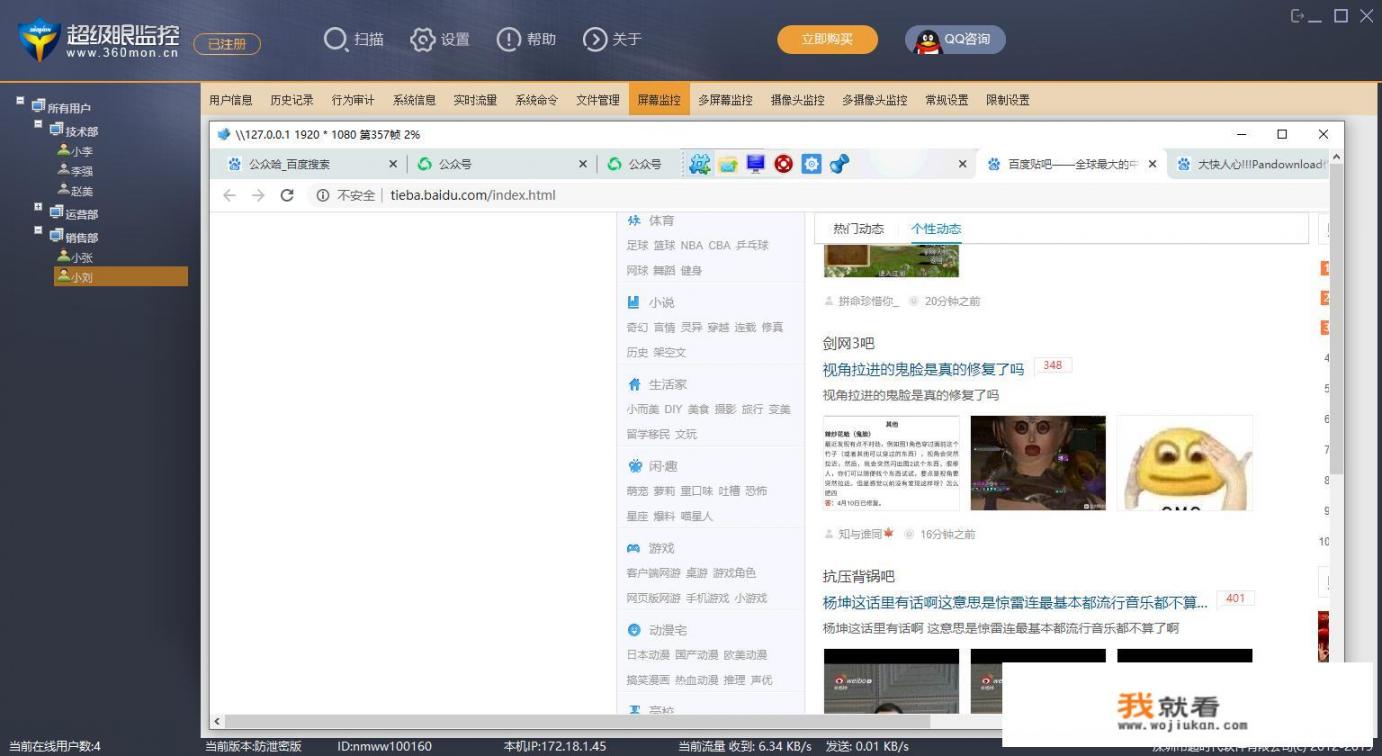
Task: Click the address bar URL tieba.baidu.com
Action: 473,195
